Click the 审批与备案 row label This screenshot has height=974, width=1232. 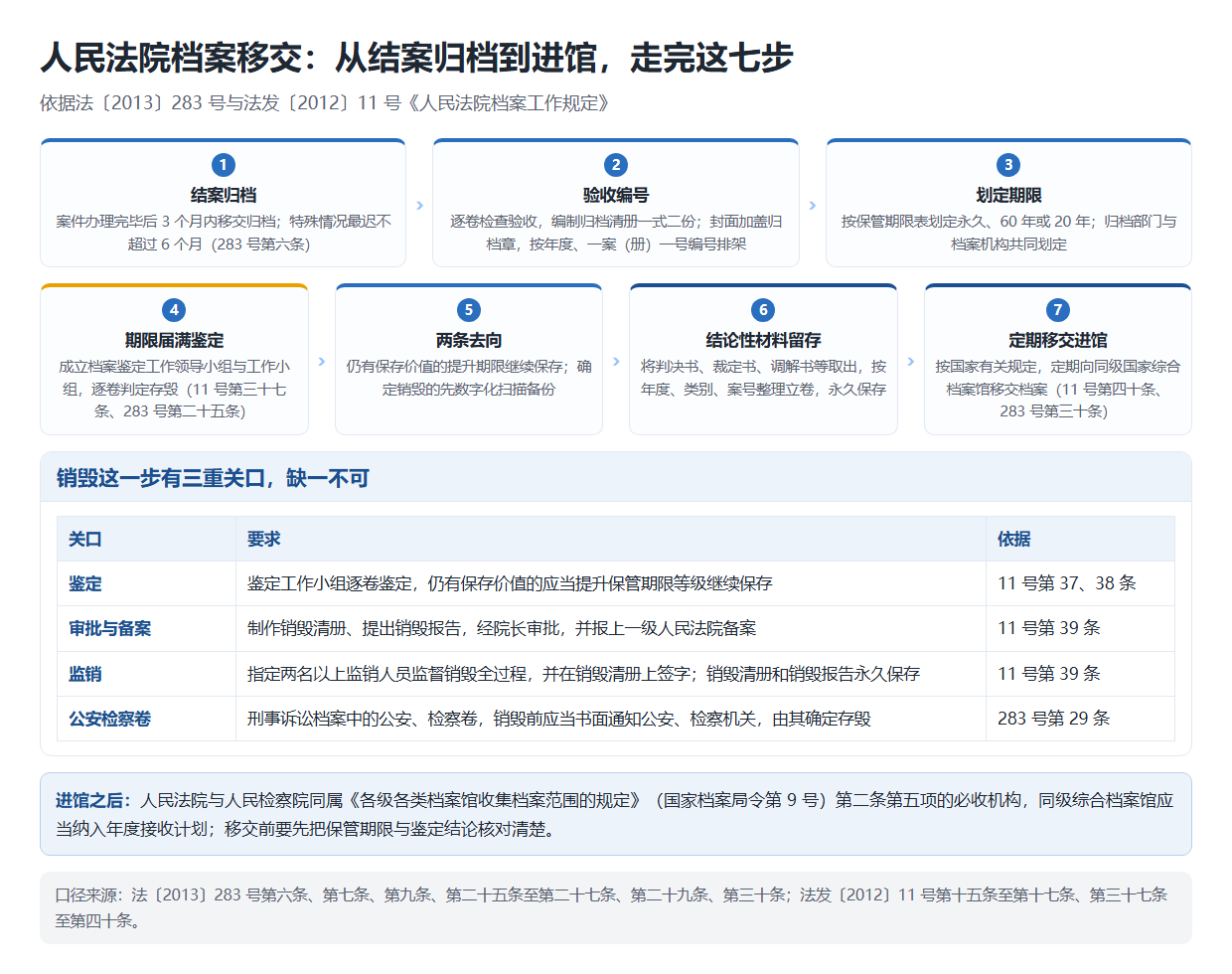click(x=110, y=628)
